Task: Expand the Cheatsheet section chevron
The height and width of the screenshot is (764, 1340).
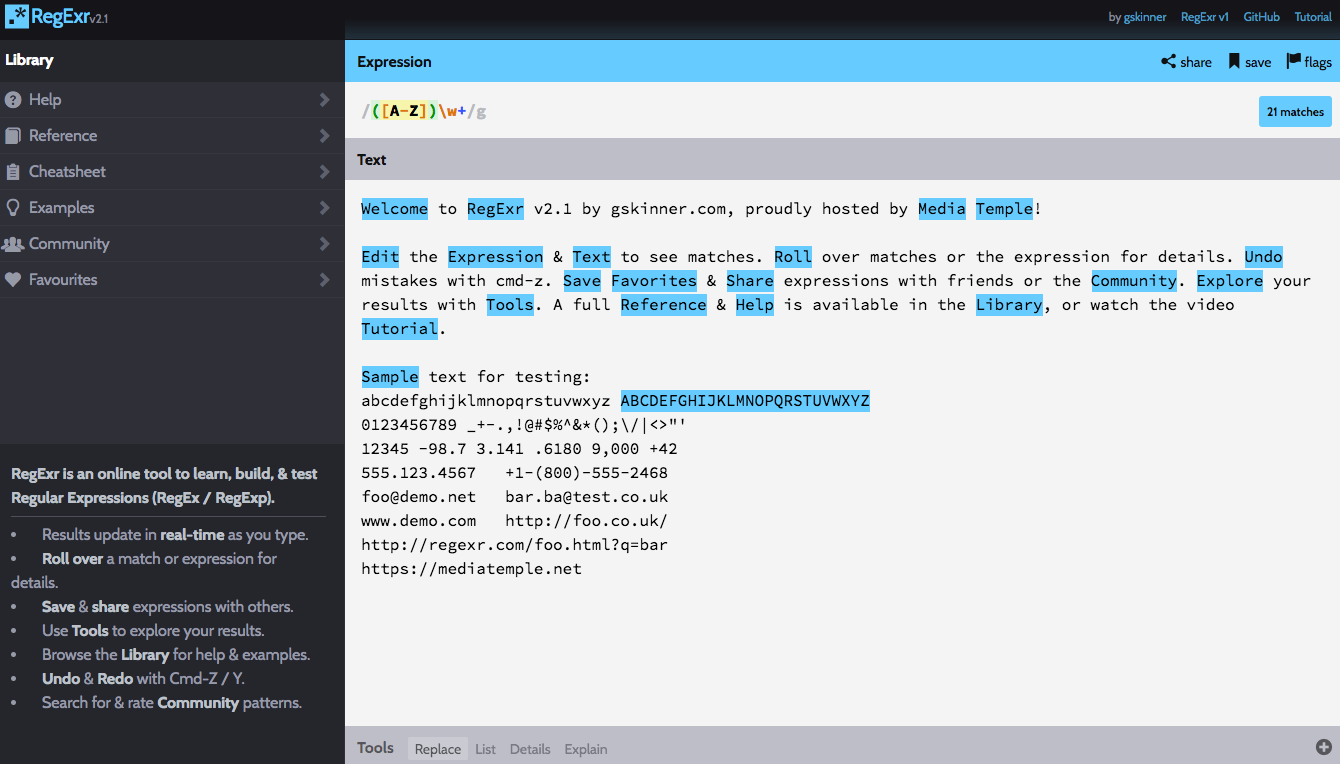Action: [x=324, y=172]
